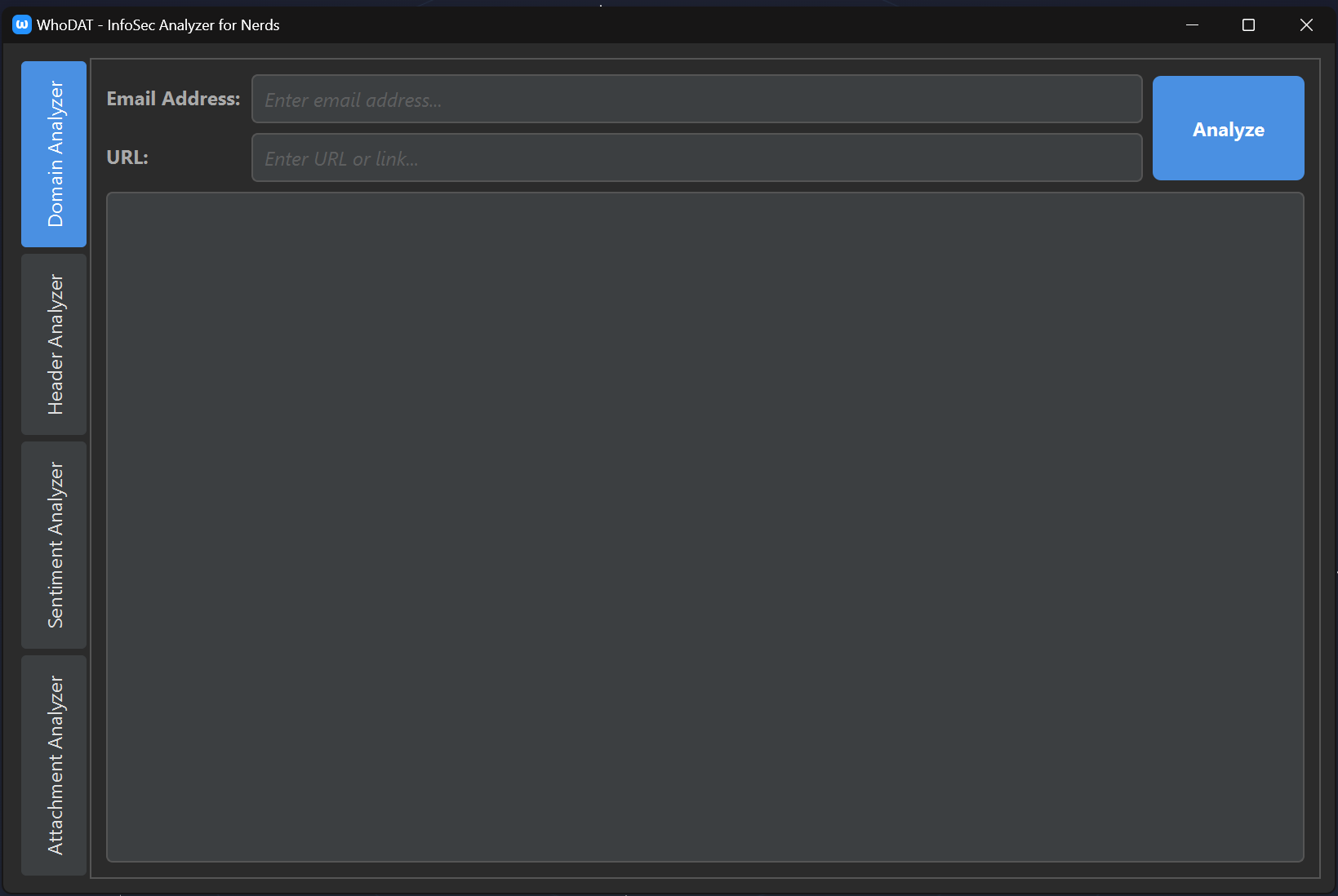This screenshot has height=896, width=1338.
Task: Open the Header Analyzer tab
Action: 54,344
